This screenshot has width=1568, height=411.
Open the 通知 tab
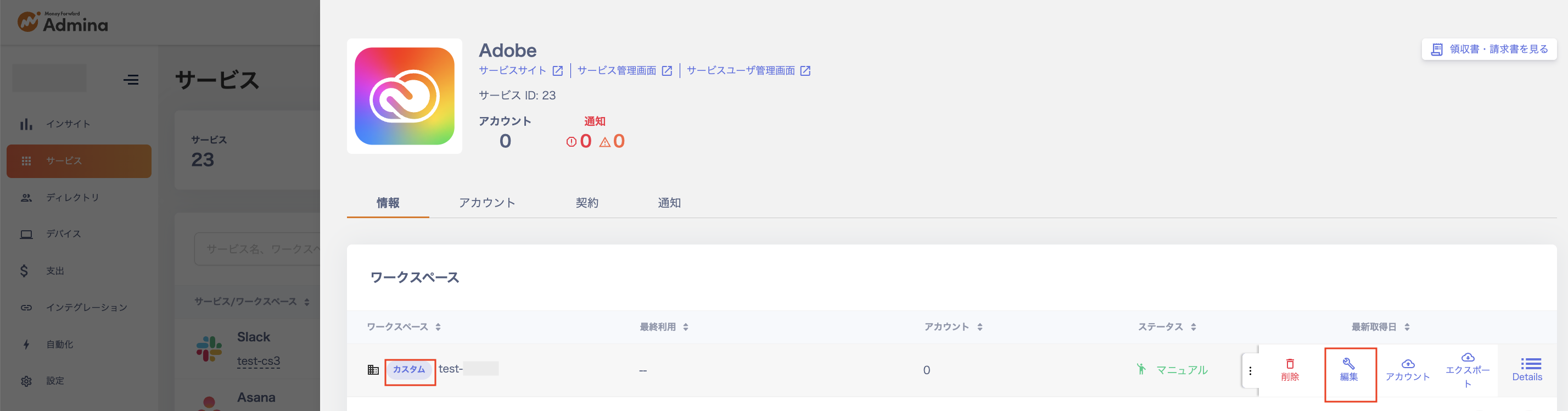click(x=669, y=203)
